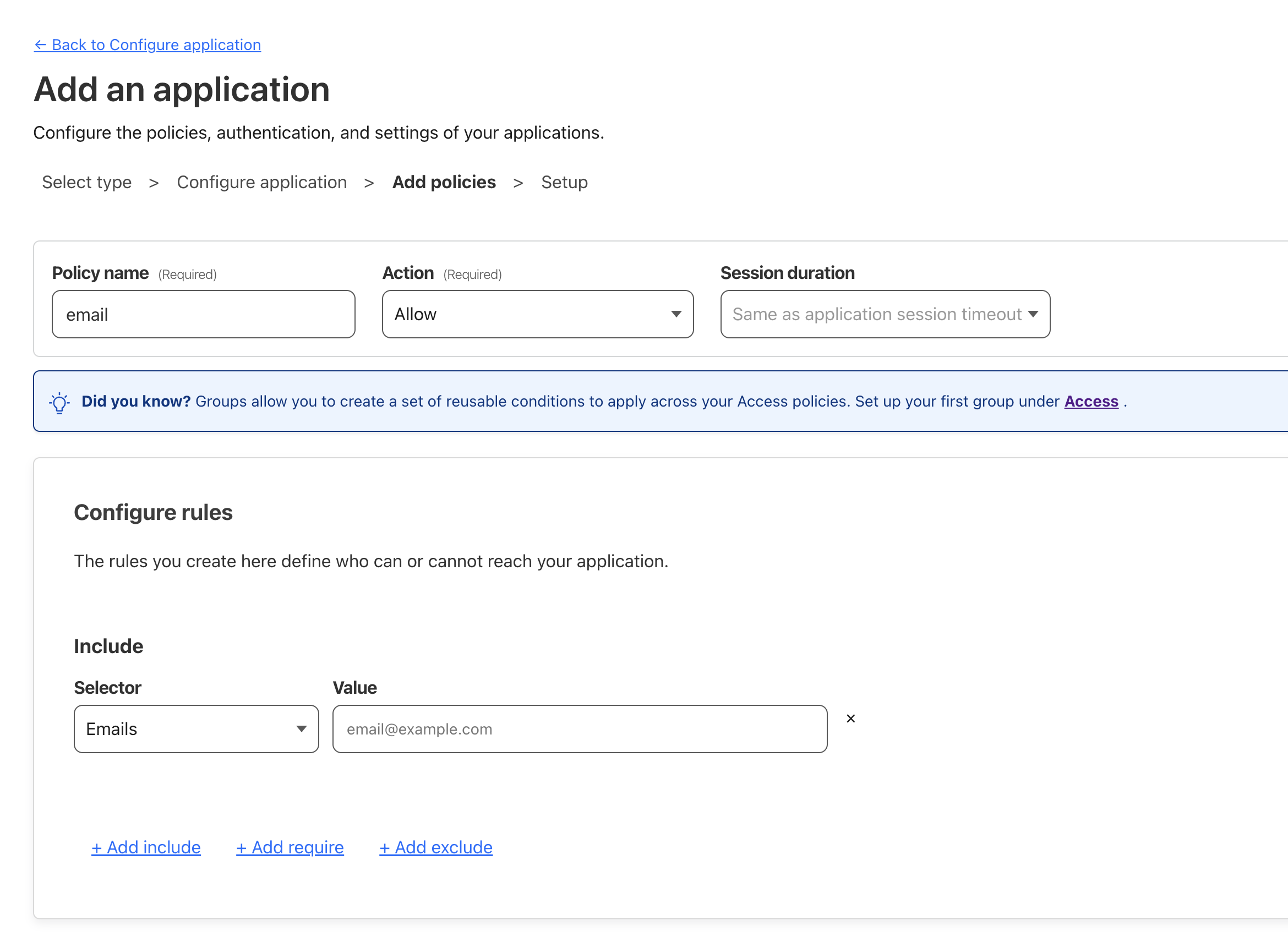
Task: Expand the Emails selector dropdown
Action: point(196,728)
